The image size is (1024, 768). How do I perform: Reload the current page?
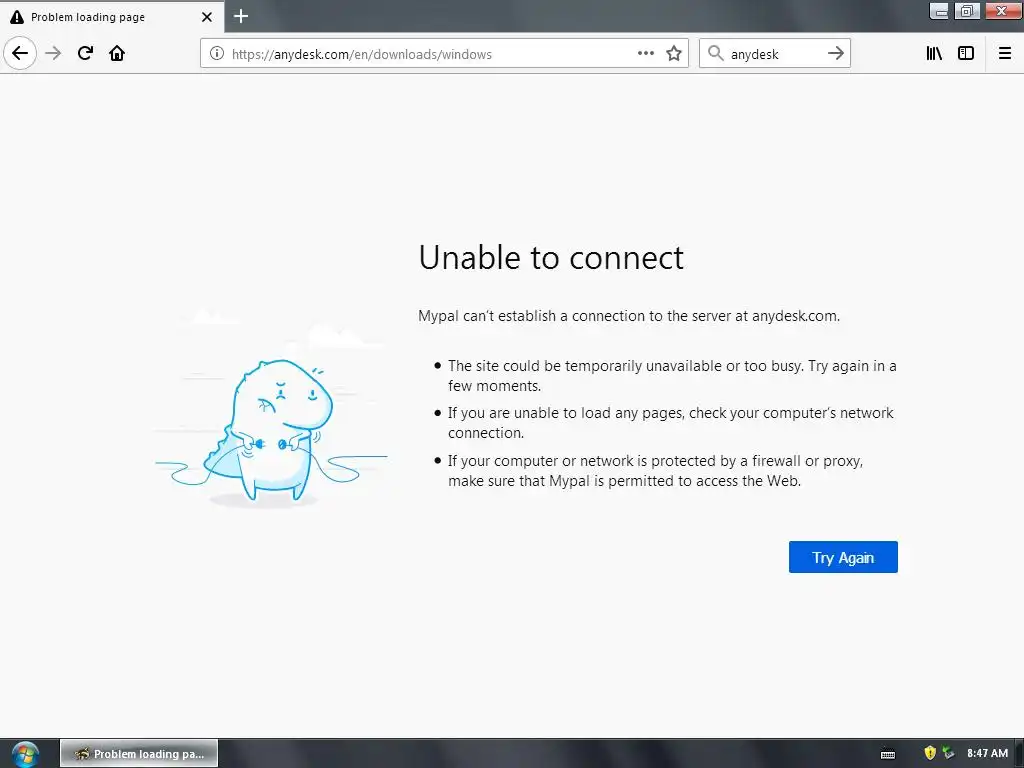(x=85, y=53)
